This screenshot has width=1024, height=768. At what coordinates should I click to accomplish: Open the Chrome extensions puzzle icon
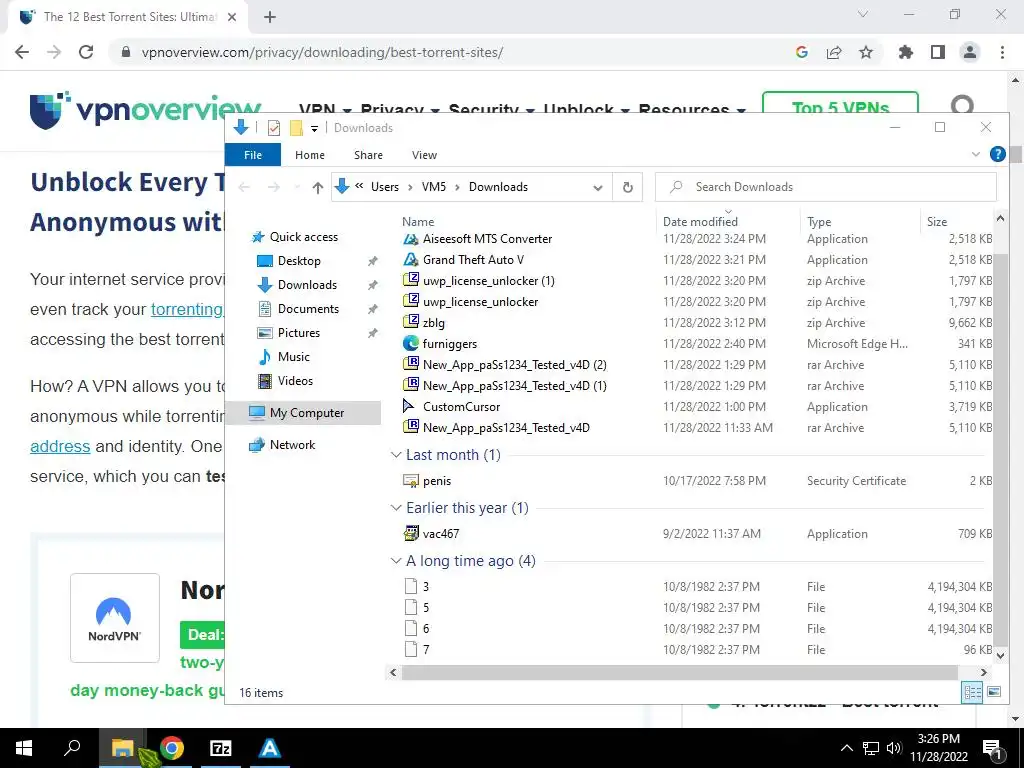point(906,52)
